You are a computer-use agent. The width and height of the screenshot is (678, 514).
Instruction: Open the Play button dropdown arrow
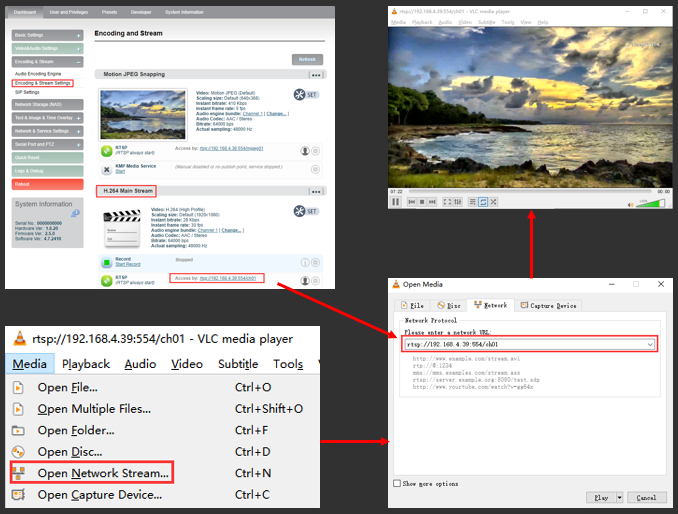pos(620,498)
